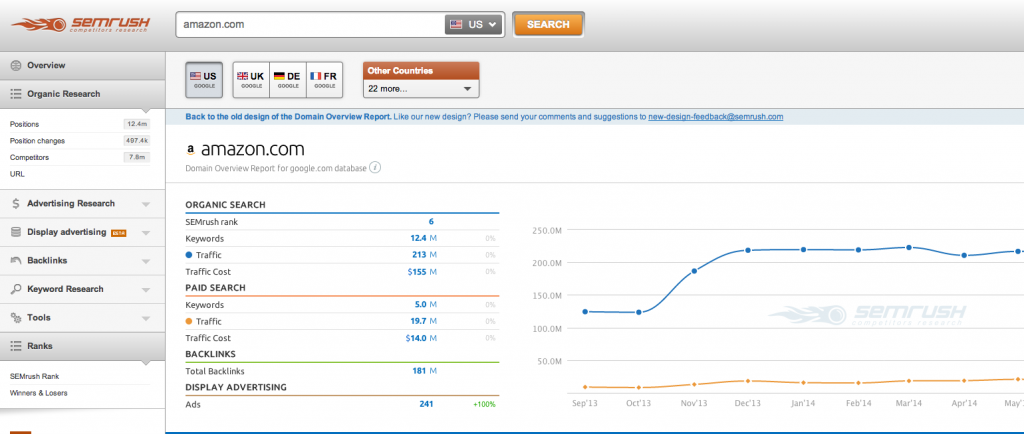Open the Ranks menu item

pyautogui.click(x=82, y=346)
